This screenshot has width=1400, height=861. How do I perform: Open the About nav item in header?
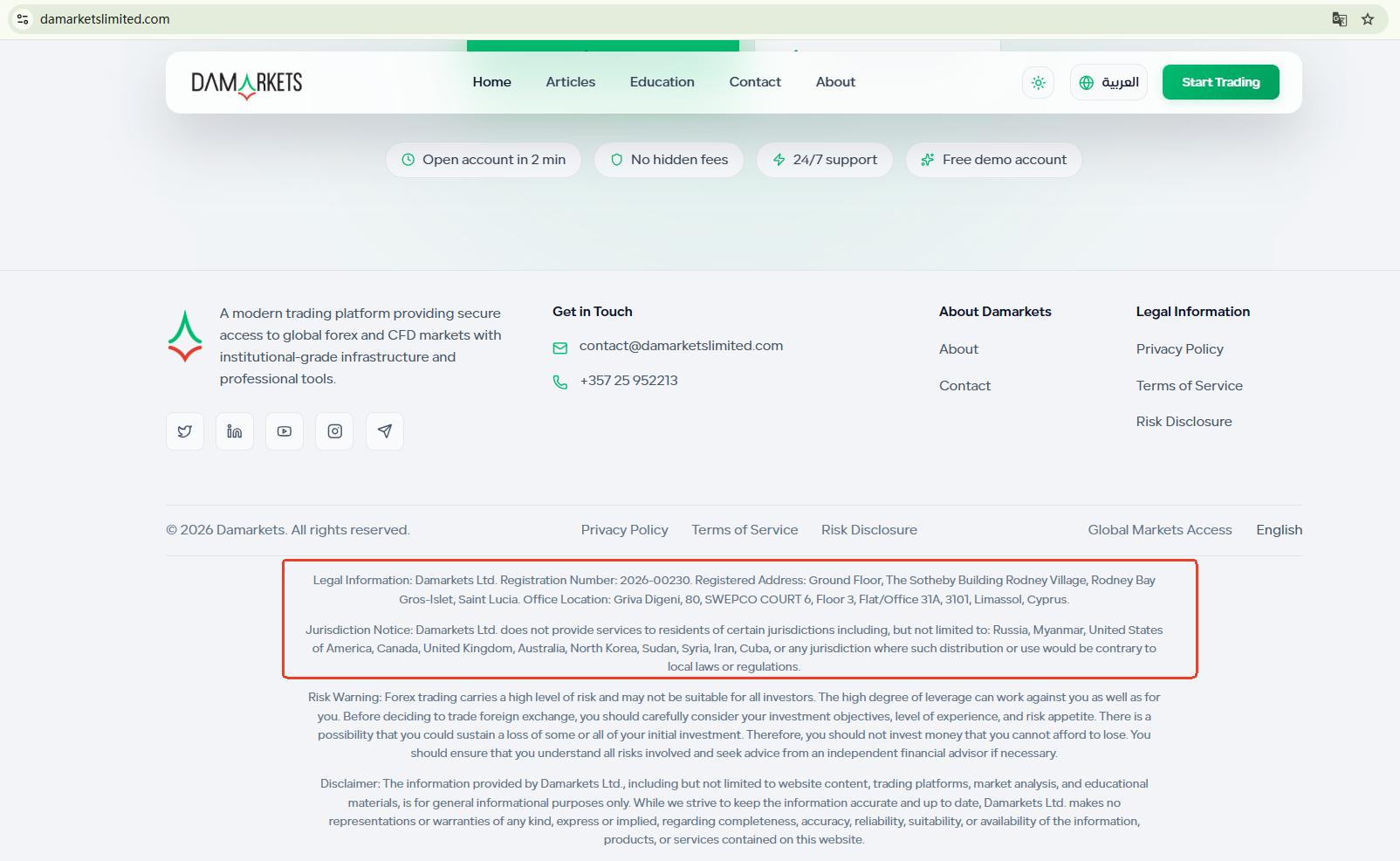[x=835, y=82]
